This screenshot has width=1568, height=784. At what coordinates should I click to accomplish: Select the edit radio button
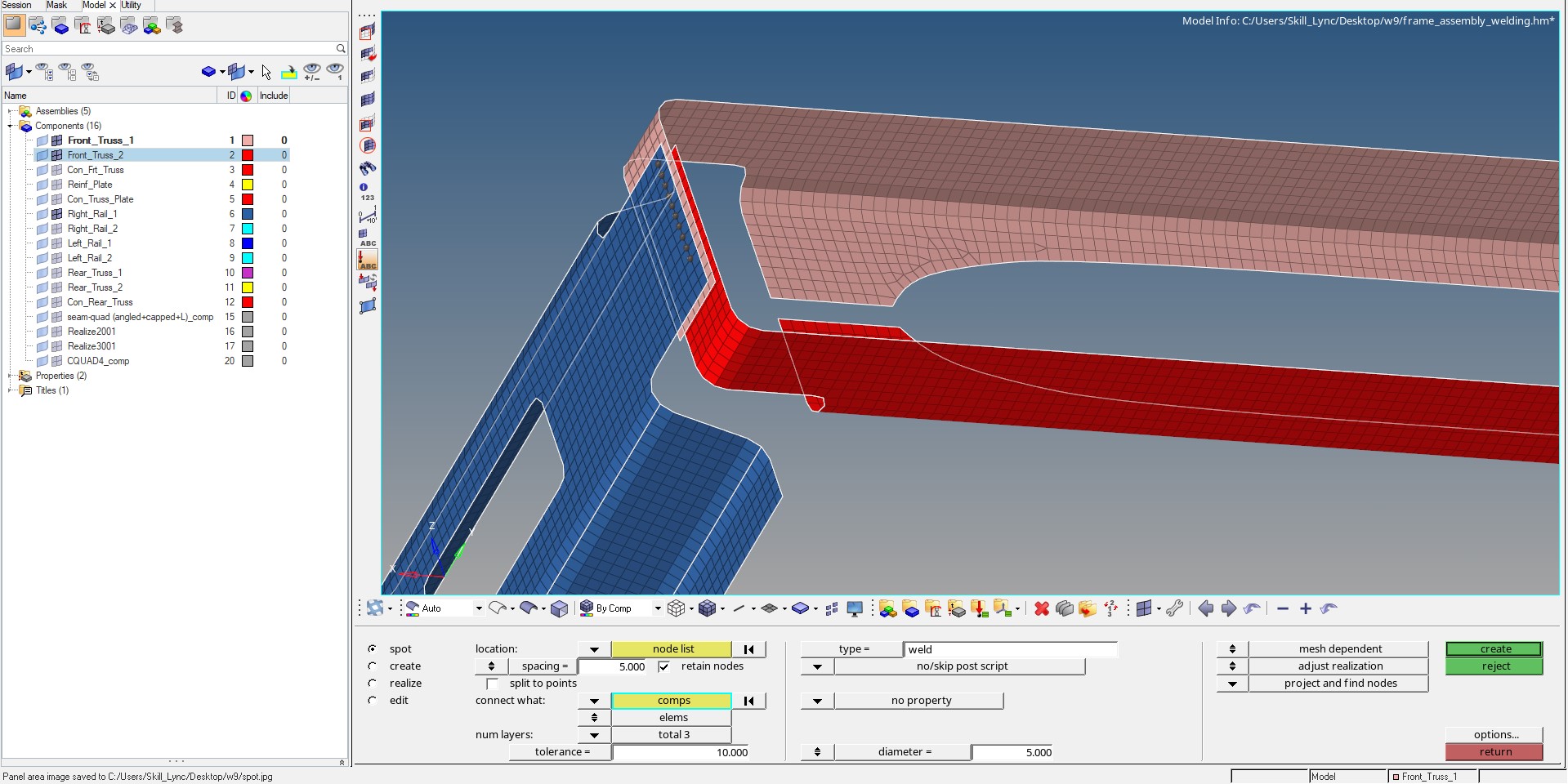(x=373, y=701)
